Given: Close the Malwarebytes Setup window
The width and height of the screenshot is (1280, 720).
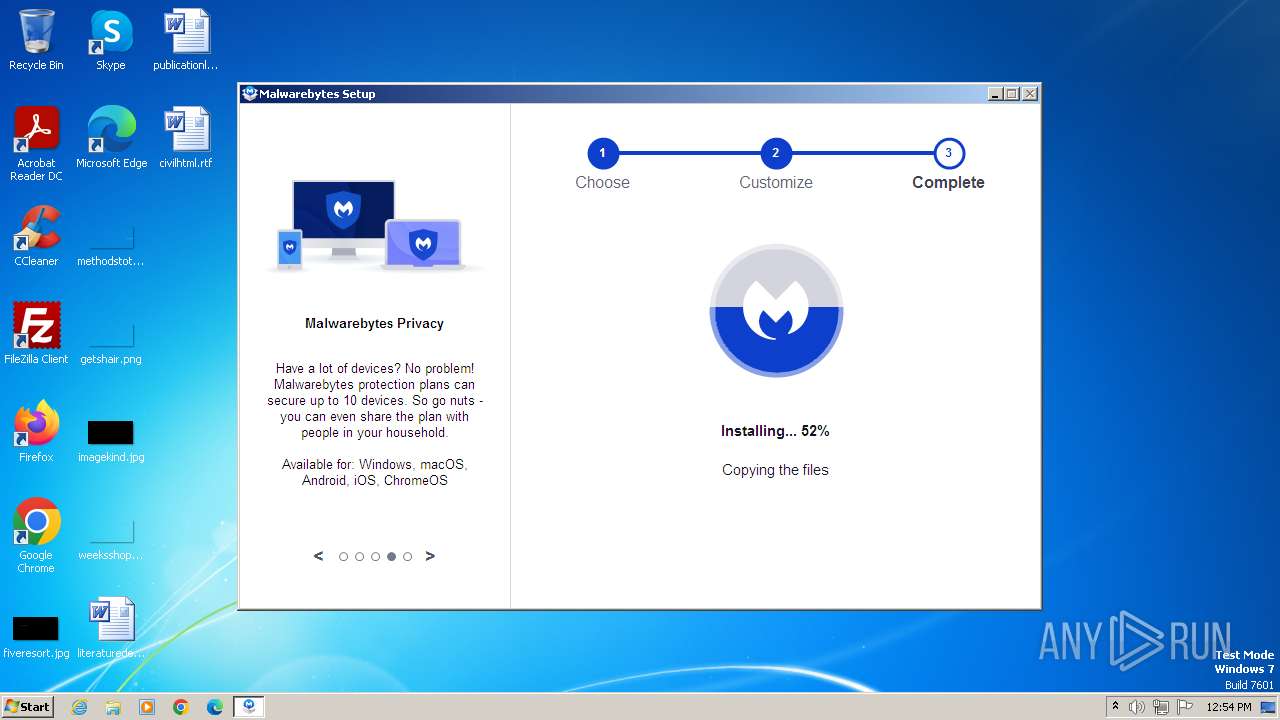Looking at the screenshot, I should (x=1030, y=93).
